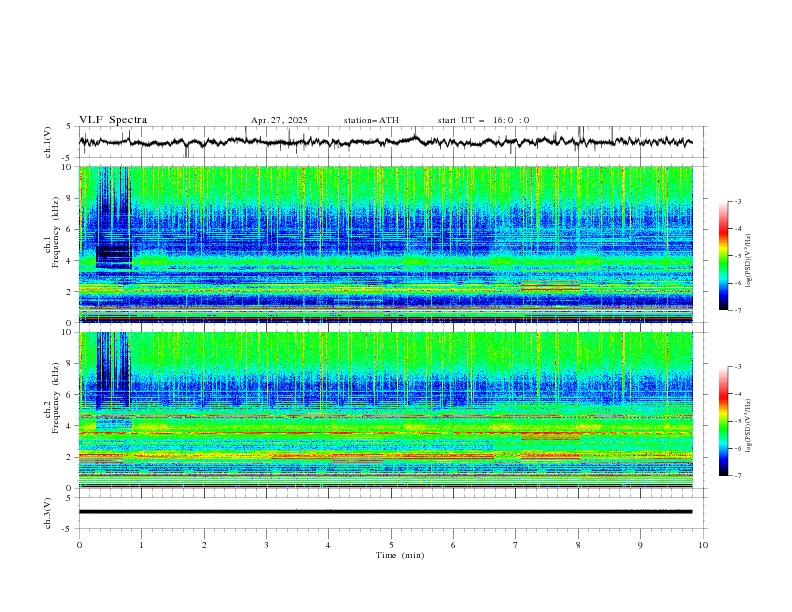Viewport: 792px width, 612px height.
Task: Click the "-3" tick on upper color bar
Action: (738, 201)
